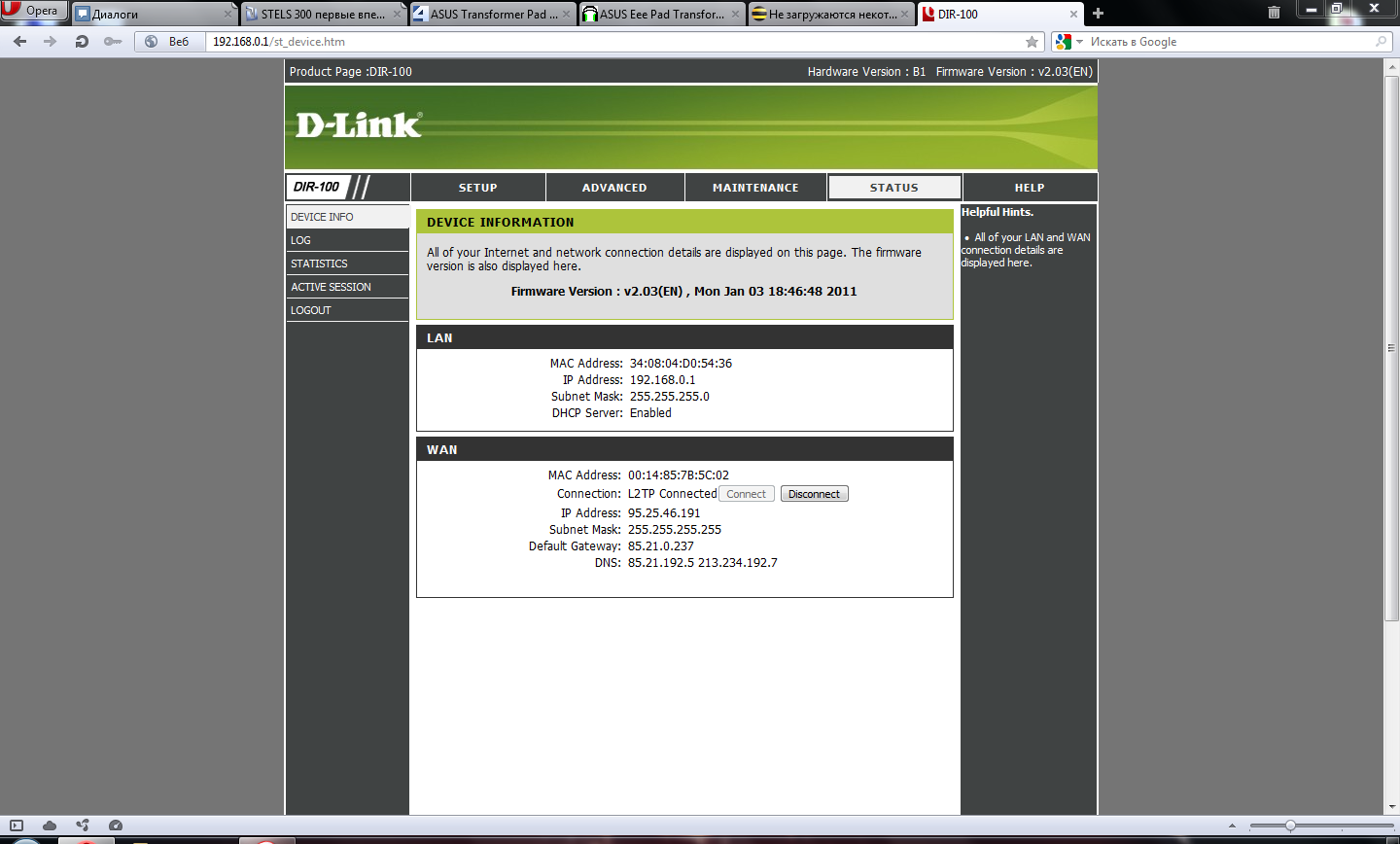This screenshot has width=1400, height=844.
Task: Click the LAN IP address 192.168.0.1 value
Action: [x=662, y=380]
